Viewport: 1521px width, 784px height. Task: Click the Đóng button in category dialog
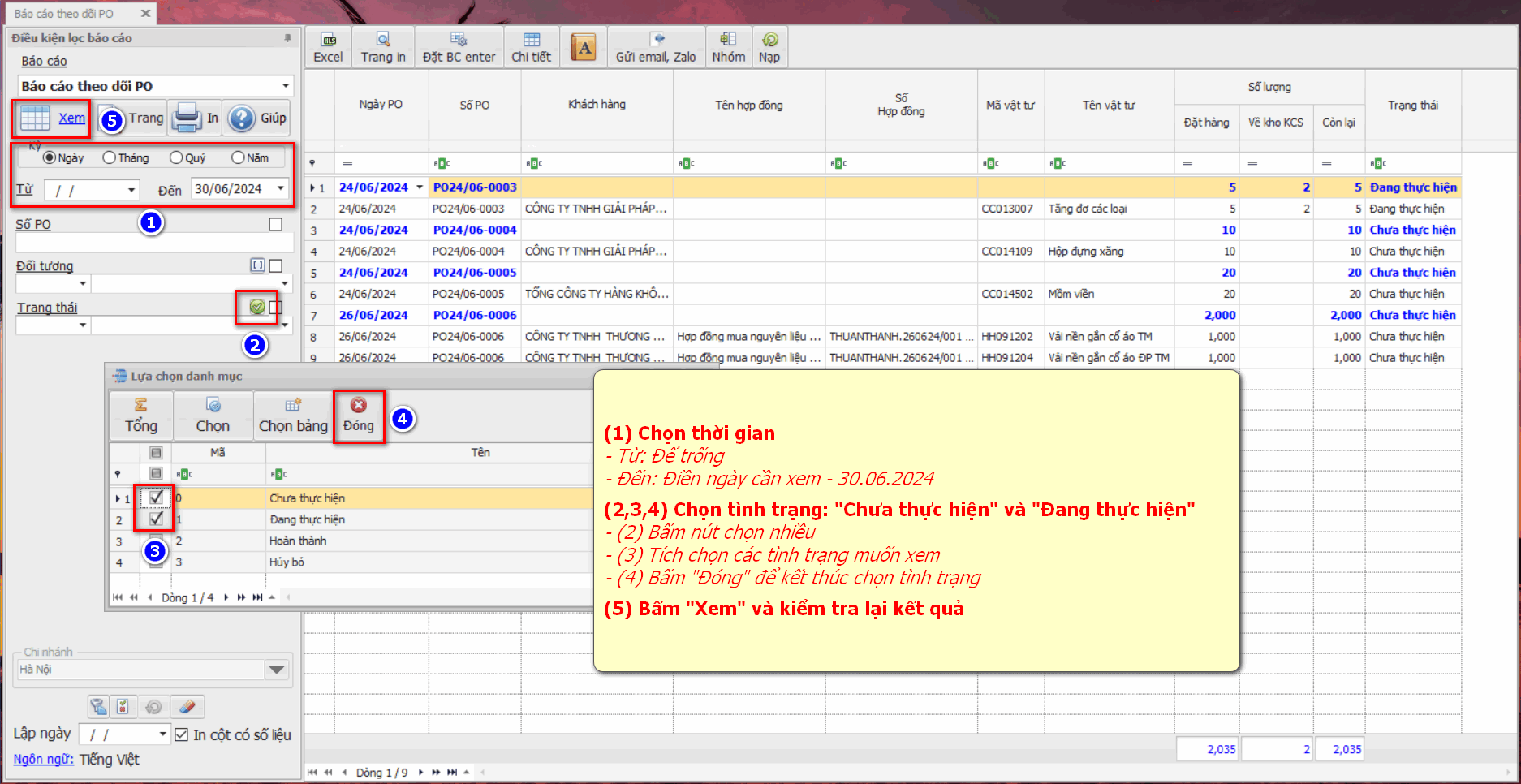358,416
